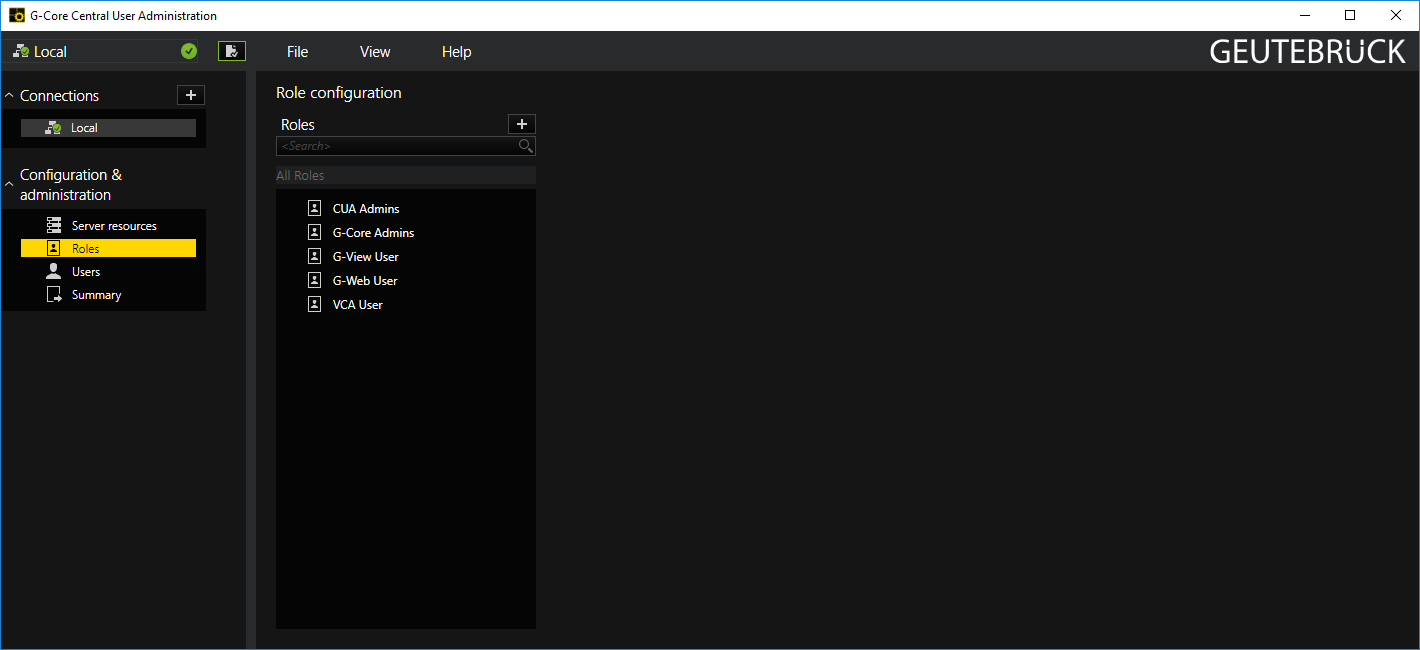Click the All Roles header
Viewport: 1420px width, 650px height.
[x=406, y=176]
